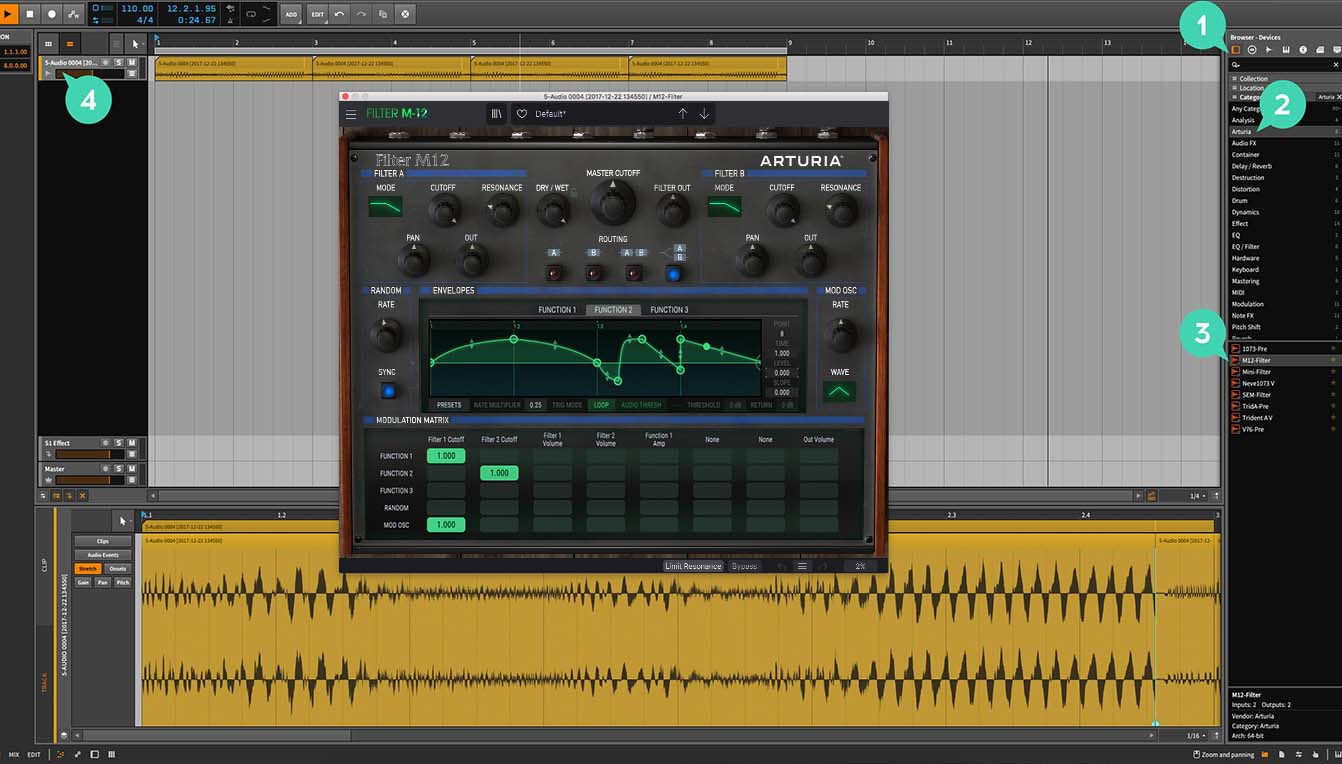Select SEM-Filter device in browser
The image size is (1342, 764).
(x=1285, y=395)
